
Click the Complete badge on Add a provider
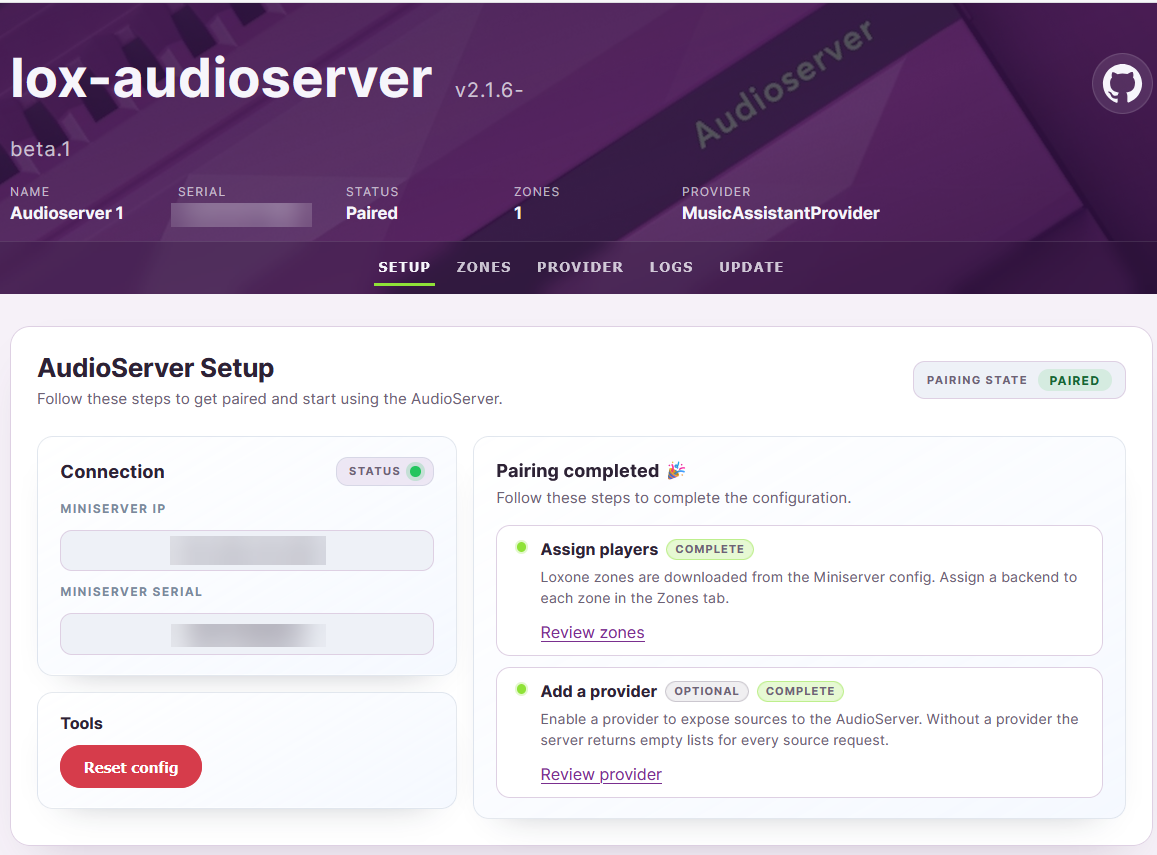pos(800,691)
